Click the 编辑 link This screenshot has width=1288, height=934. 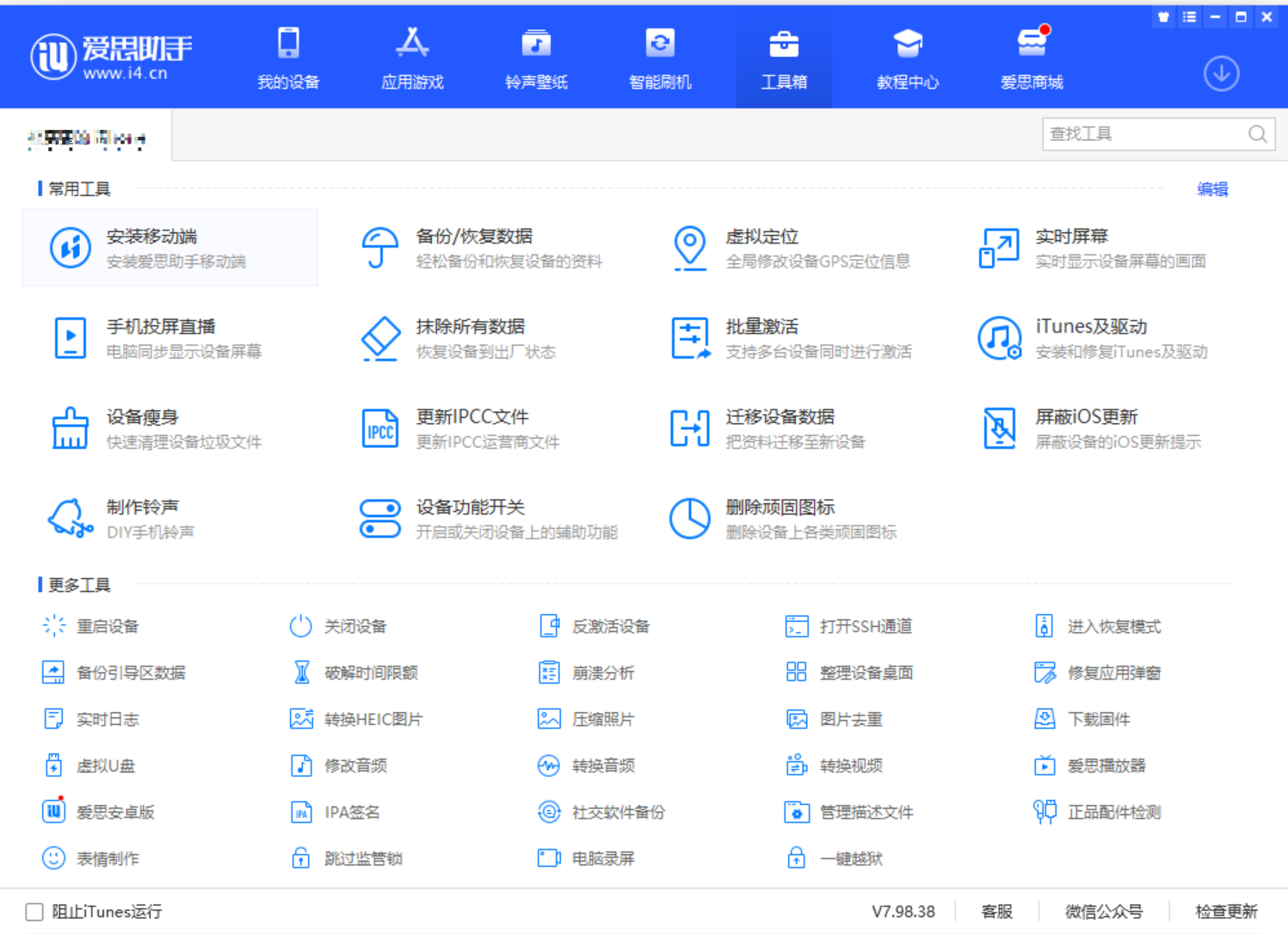click(1212, 189)
